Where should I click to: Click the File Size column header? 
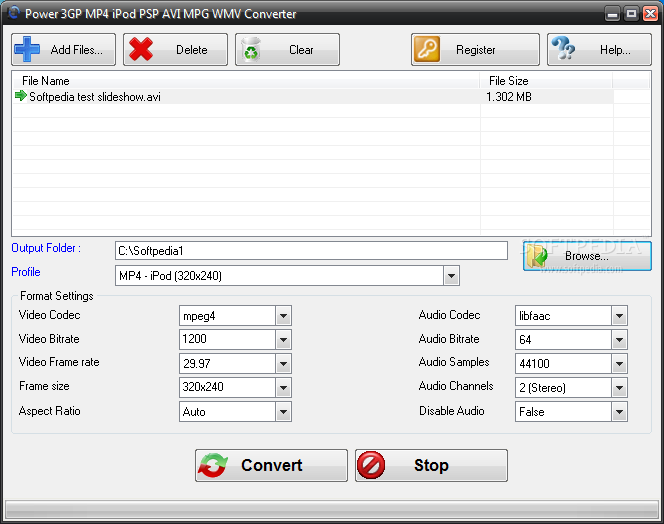click(x=546, y=80)
